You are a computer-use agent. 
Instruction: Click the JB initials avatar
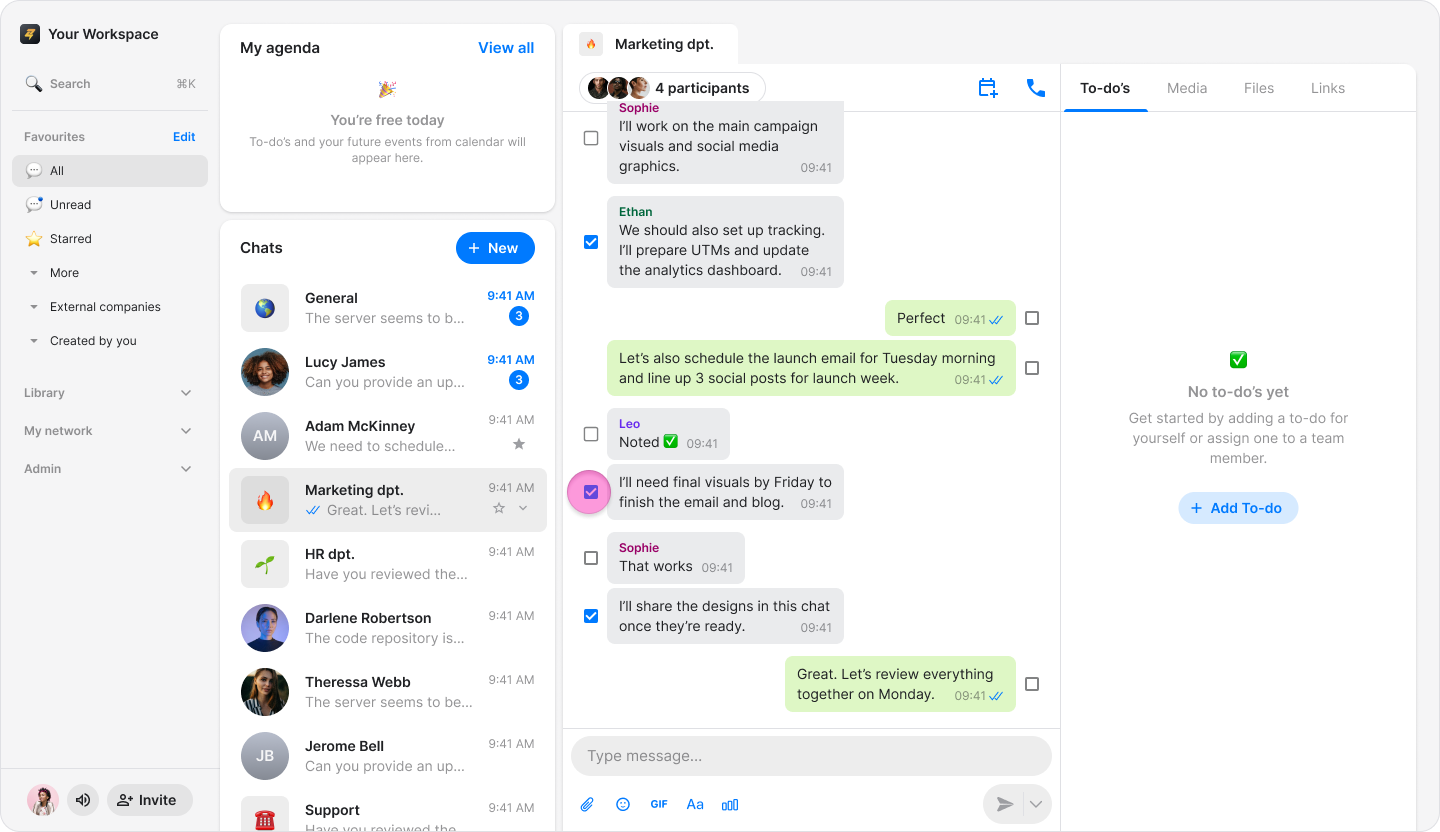(x=265, y=756)
